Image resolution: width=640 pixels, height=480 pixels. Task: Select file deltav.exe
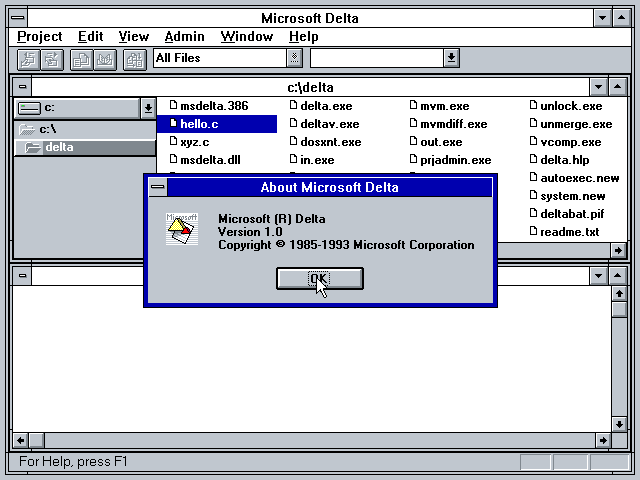coord(330,124)
